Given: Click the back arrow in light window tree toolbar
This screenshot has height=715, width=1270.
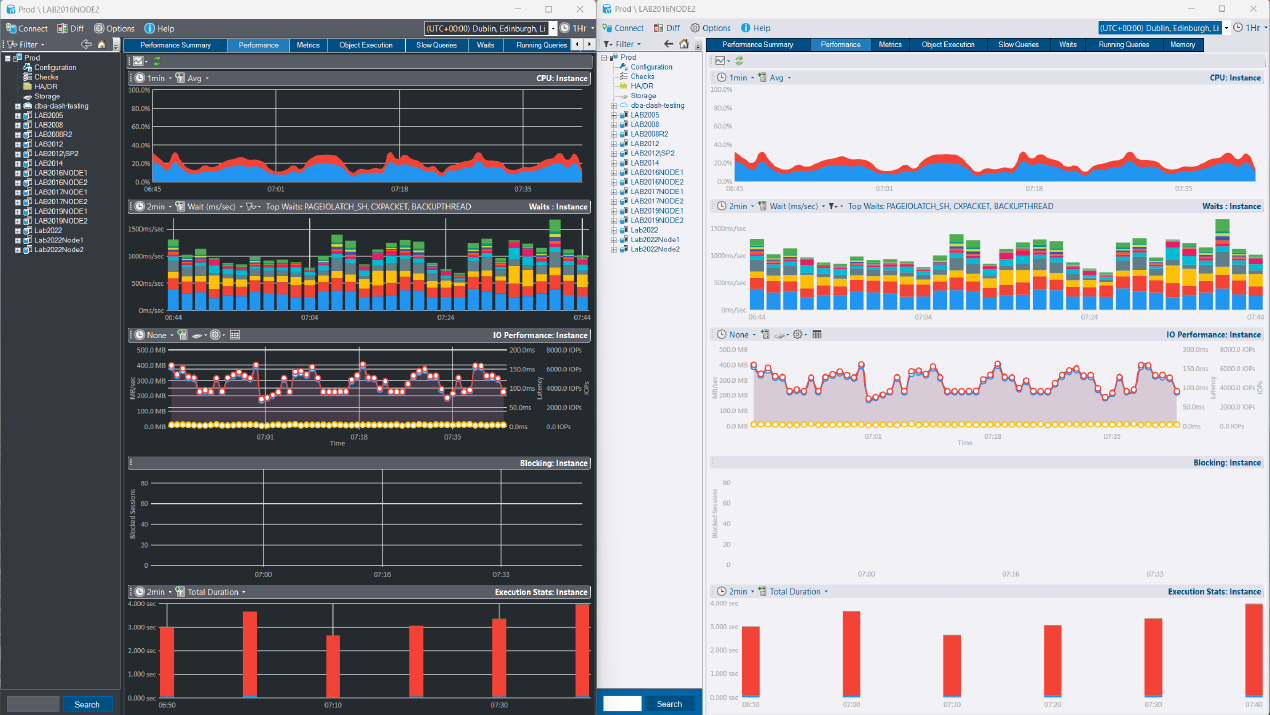Looking at the screenshot, I should pyautogui.click(x=669, y=44).
